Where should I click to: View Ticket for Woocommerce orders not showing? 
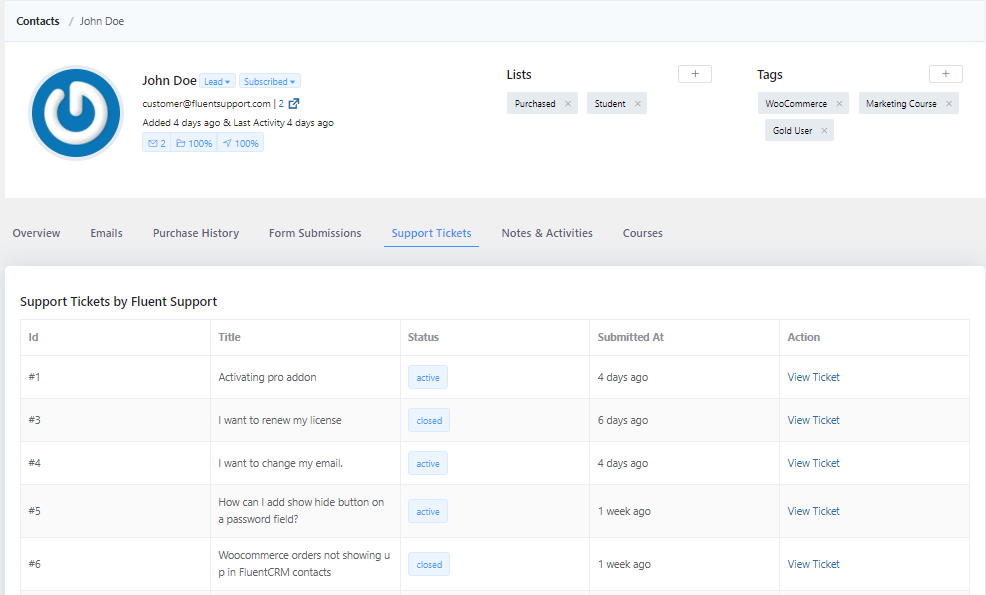pyautogui.click(x=813, y=564)
